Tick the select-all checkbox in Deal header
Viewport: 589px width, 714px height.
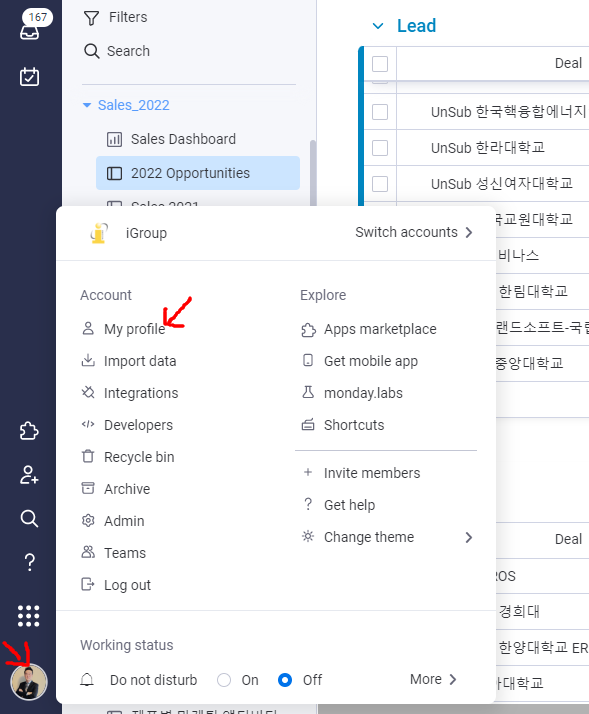380,64
